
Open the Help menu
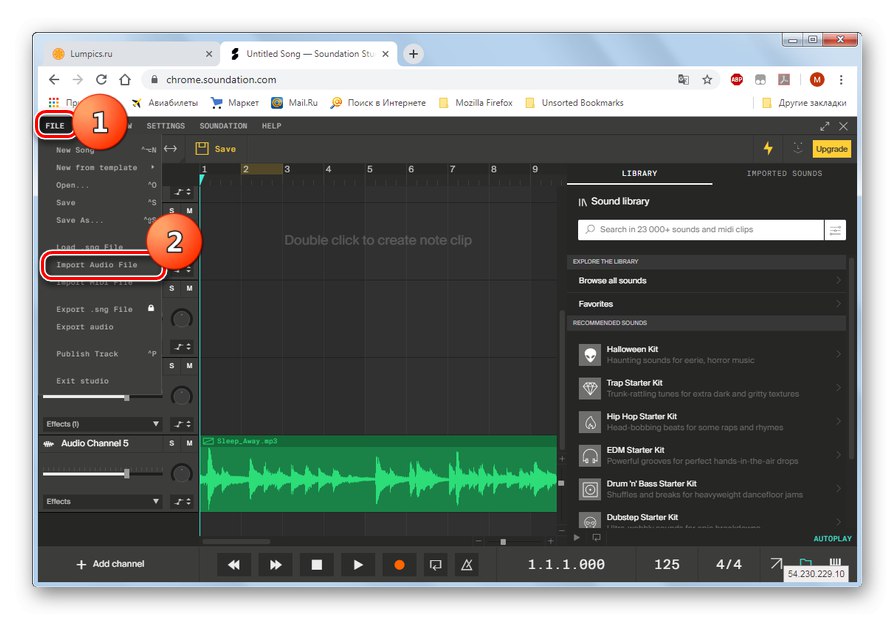271,126
